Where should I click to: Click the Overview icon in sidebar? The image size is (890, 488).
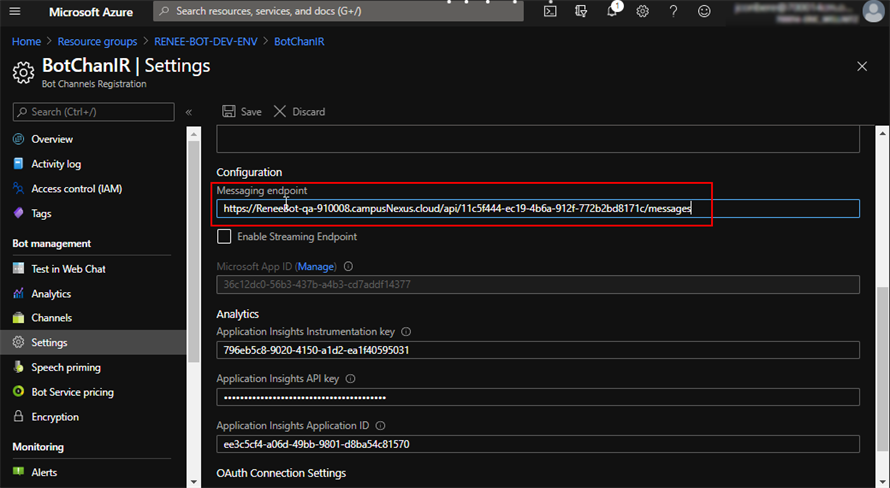tap(19, 139)
